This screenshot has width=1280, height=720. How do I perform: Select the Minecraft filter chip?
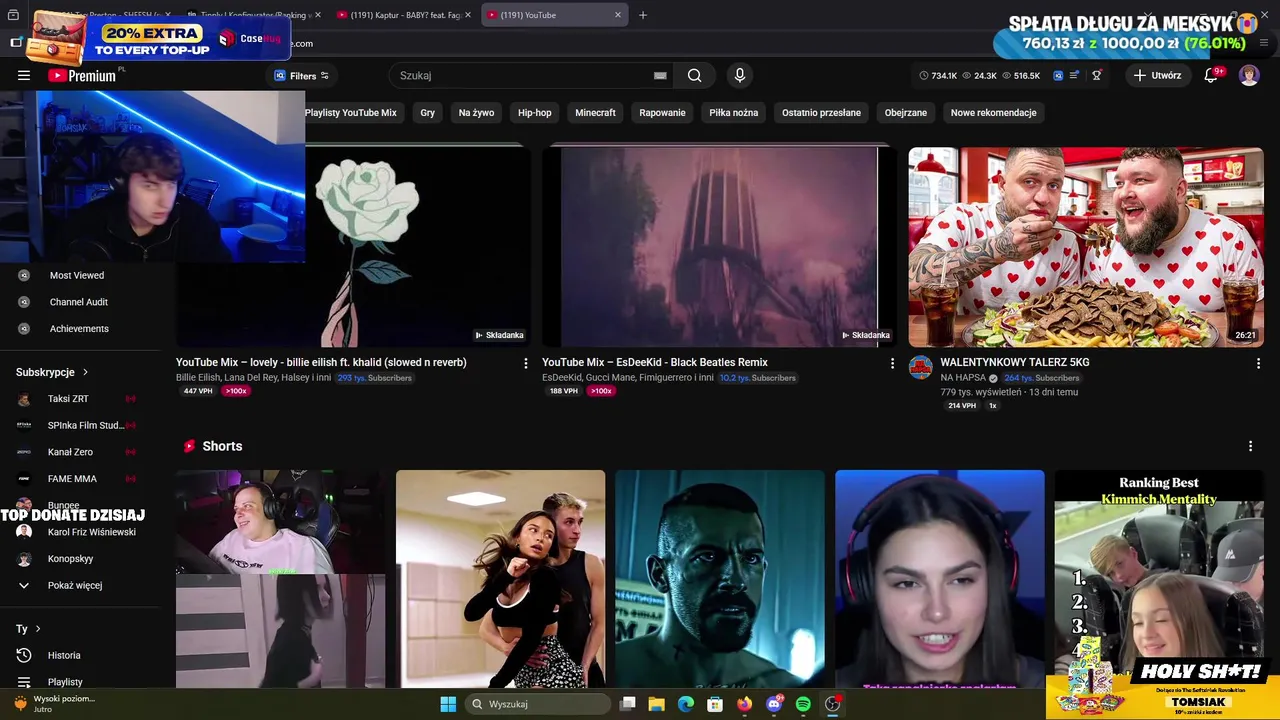(595, 113)
